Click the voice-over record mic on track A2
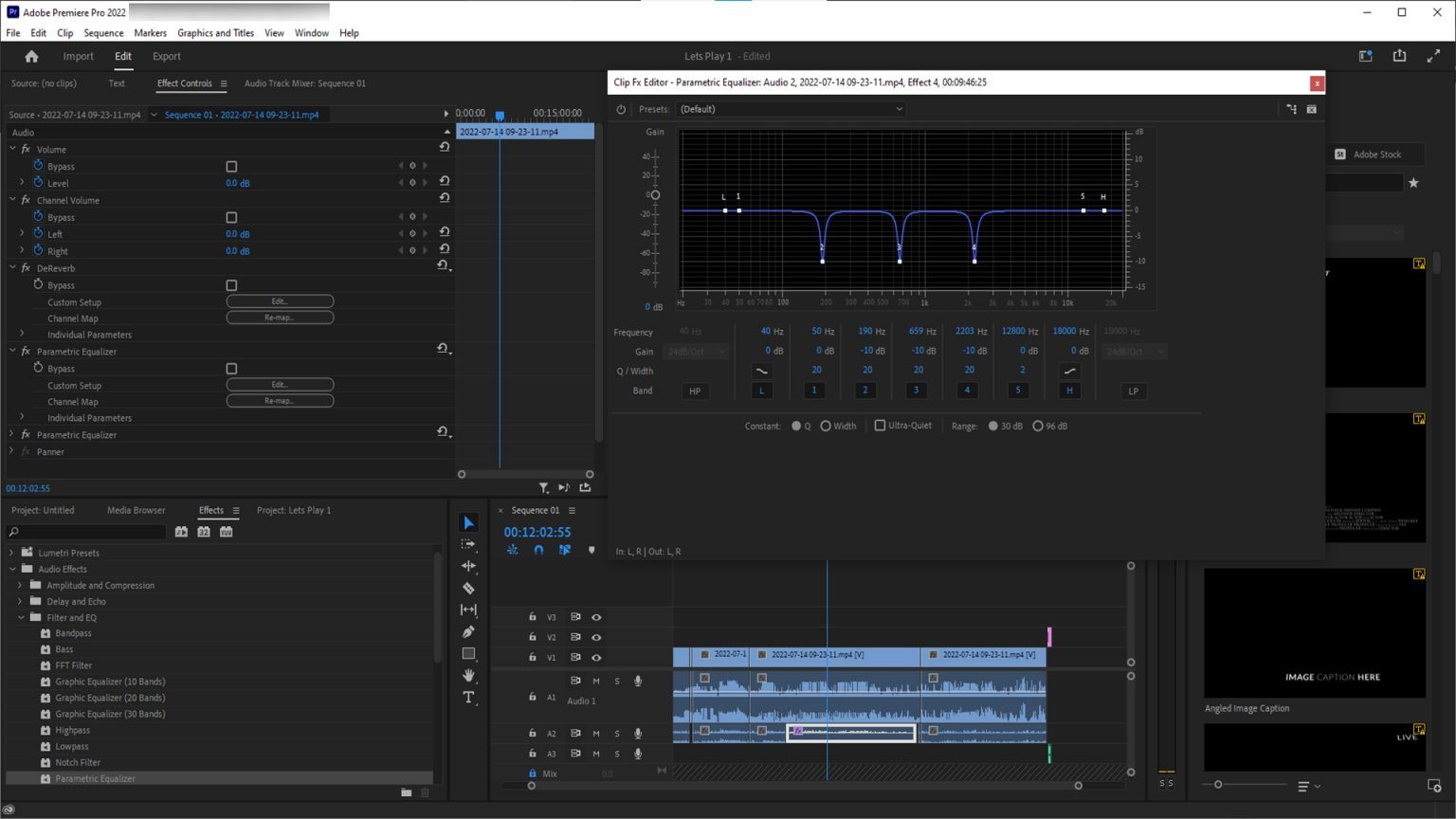 637,733
